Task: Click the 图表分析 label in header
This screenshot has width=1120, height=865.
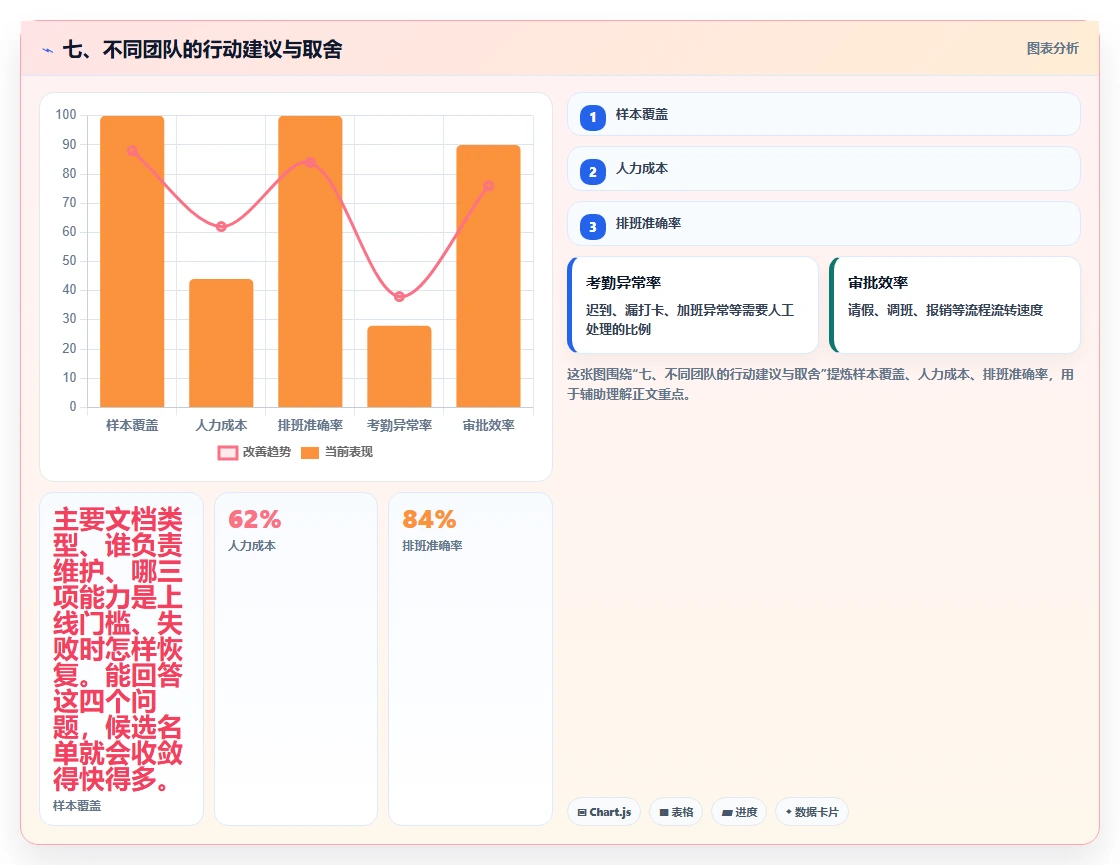Action: (1052, 49)
